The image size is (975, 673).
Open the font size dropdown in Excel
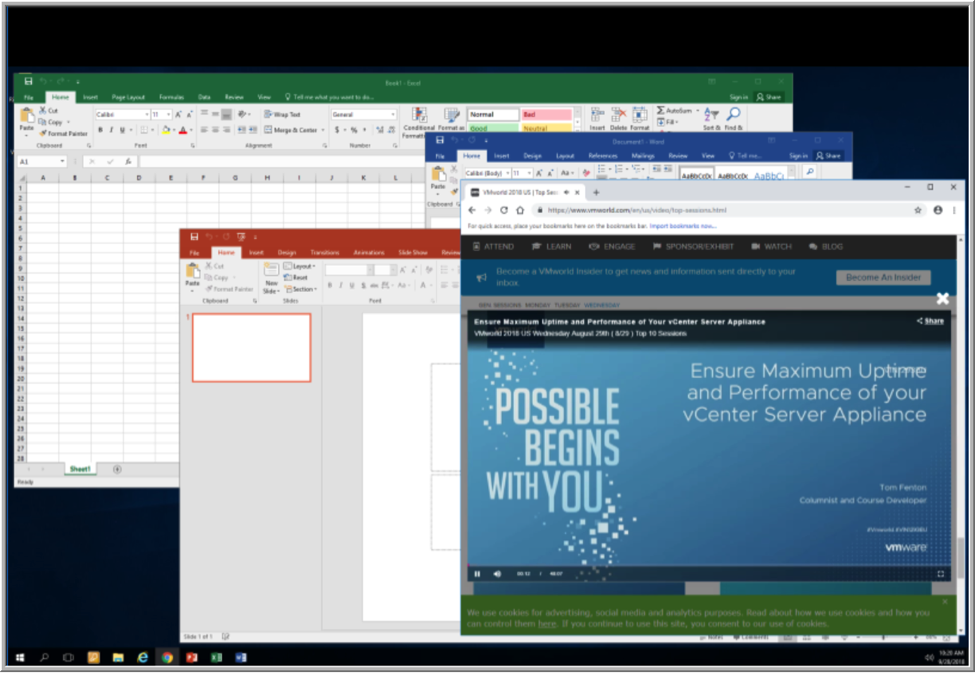[x=169, y=114]
